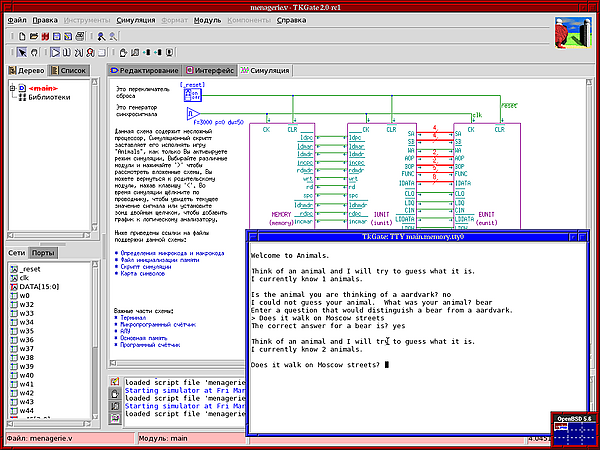Expand the main module tree node
Viewport: 600px width, 450px height.
[10, 88]
